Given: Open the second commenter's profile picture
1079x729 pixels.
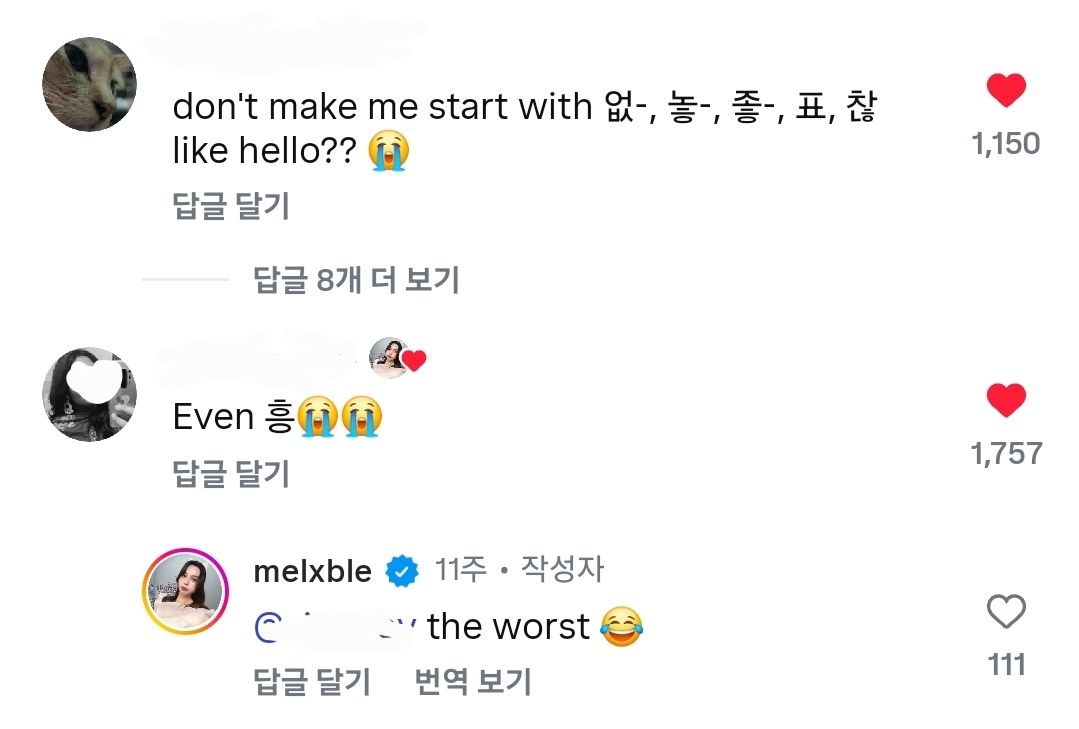Looking at the screenshot, I should pyautogui.click(x=89, y=394).
